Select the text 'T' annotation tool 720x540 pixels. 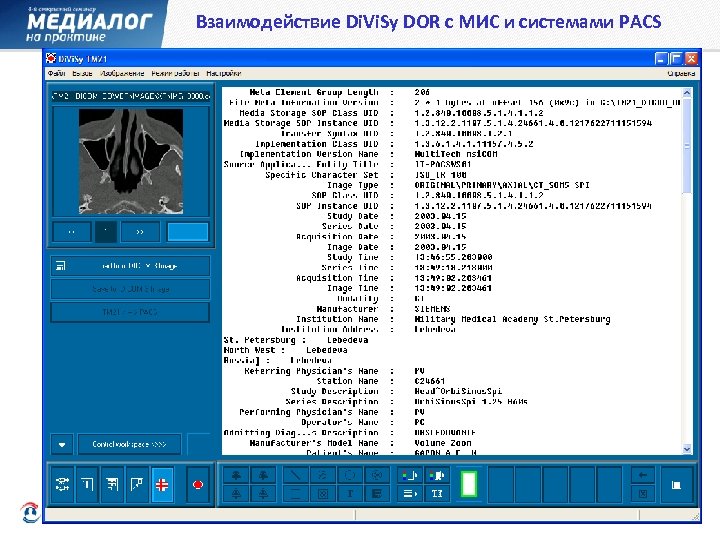point(350,494)
